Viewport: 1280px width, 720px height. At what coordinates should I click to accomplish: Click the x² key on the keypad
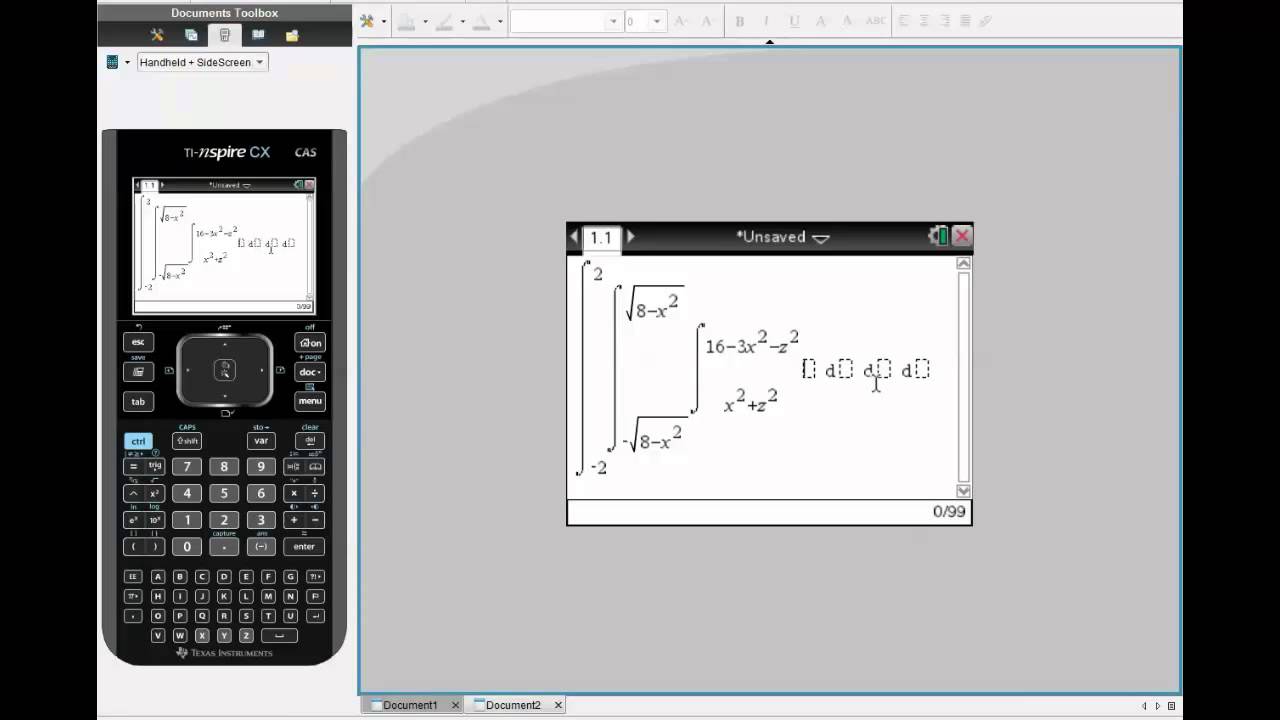click(155, 493)
